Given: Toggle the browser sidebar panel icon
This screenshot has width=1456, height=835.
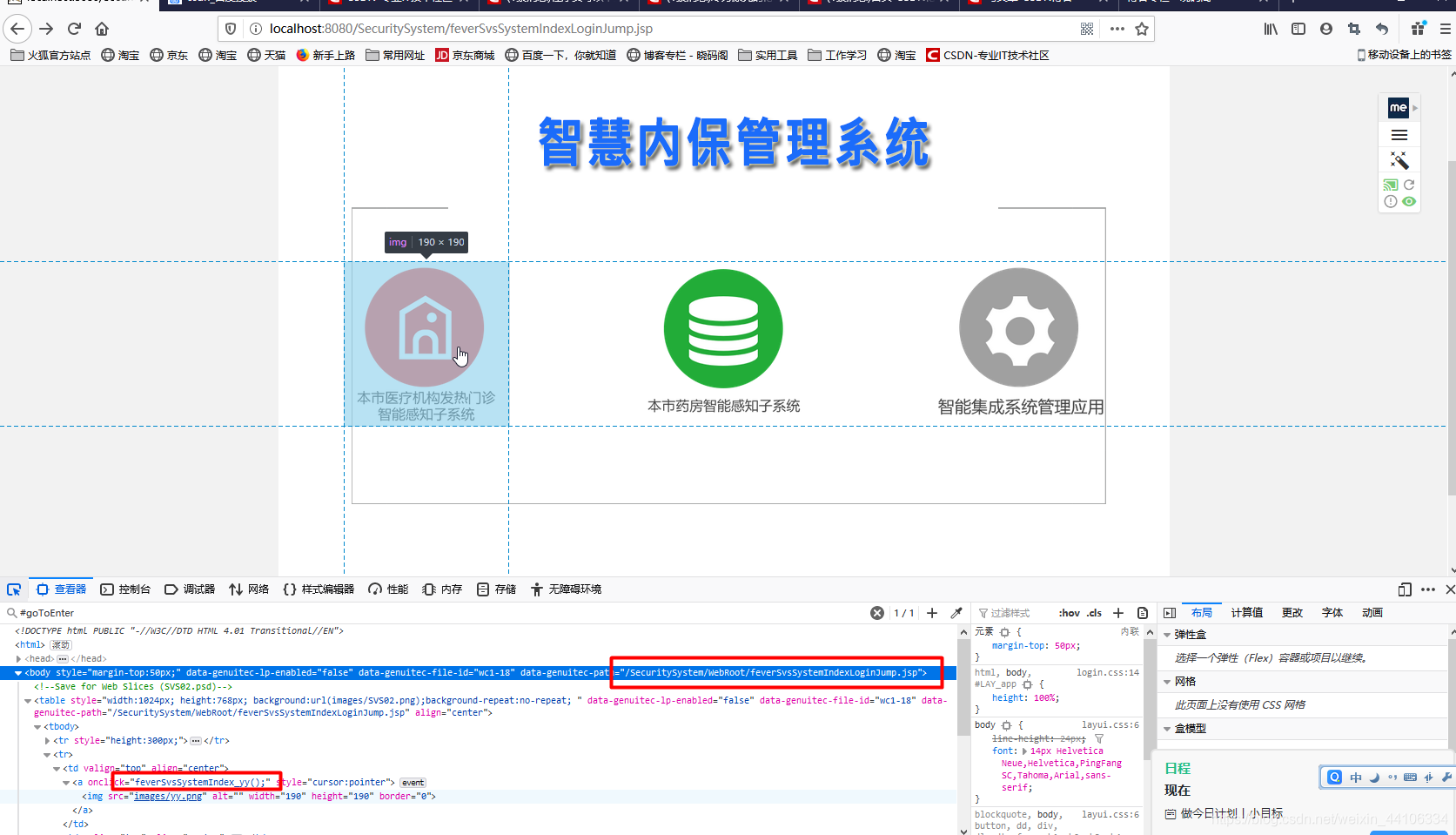Looking at the screenshot, I should [x=1298, y=29].
